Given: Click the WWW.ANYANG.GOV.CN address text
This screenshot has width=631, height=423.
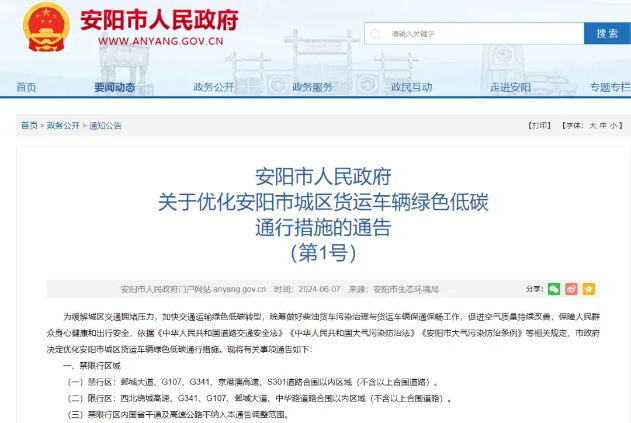Looking at the screenshot, I should (161, 41).
